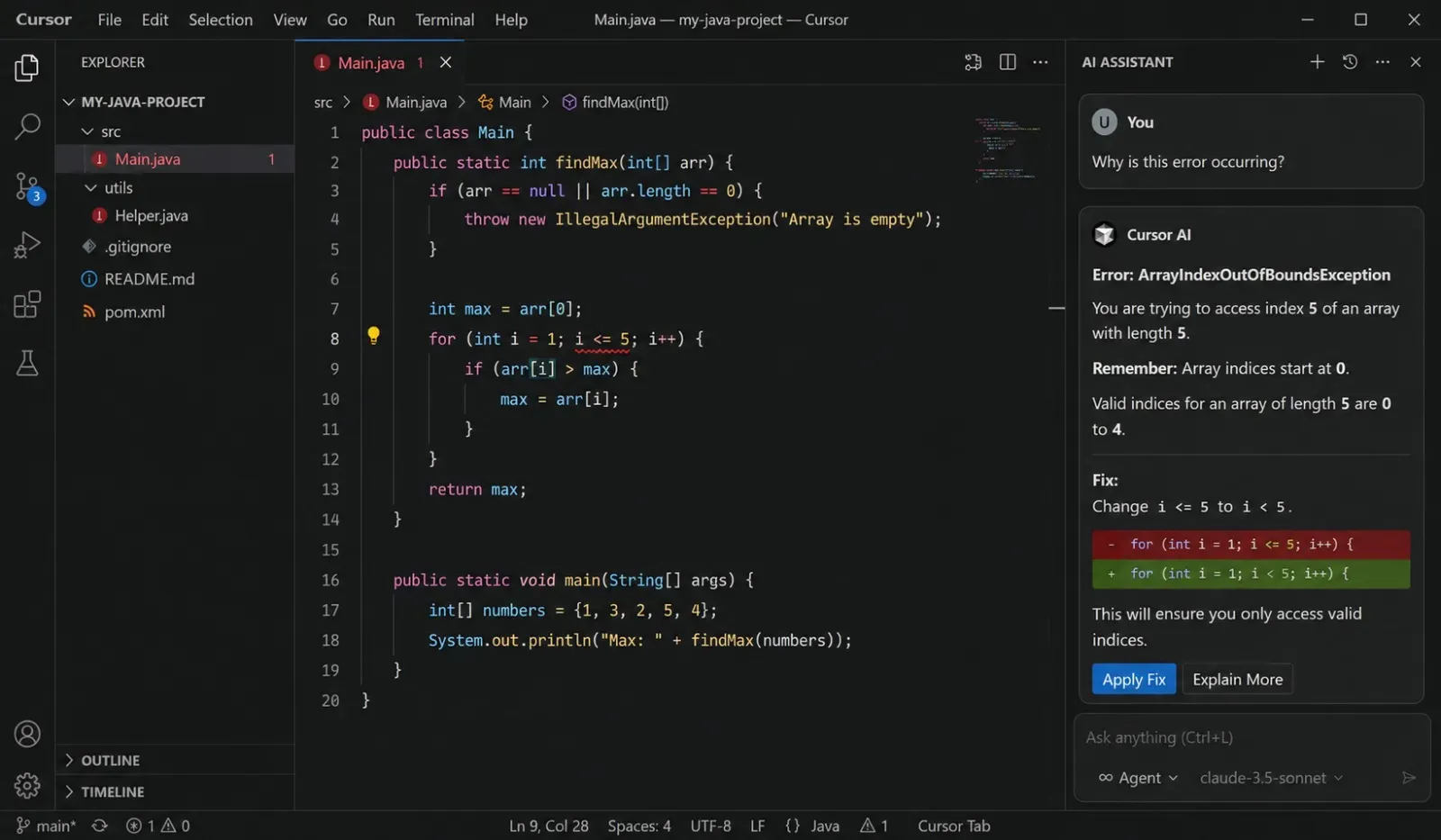This screenshot has width=1441, height=840.
Task: Click the Main class breadcrumb
Action: tap(504, 103)
